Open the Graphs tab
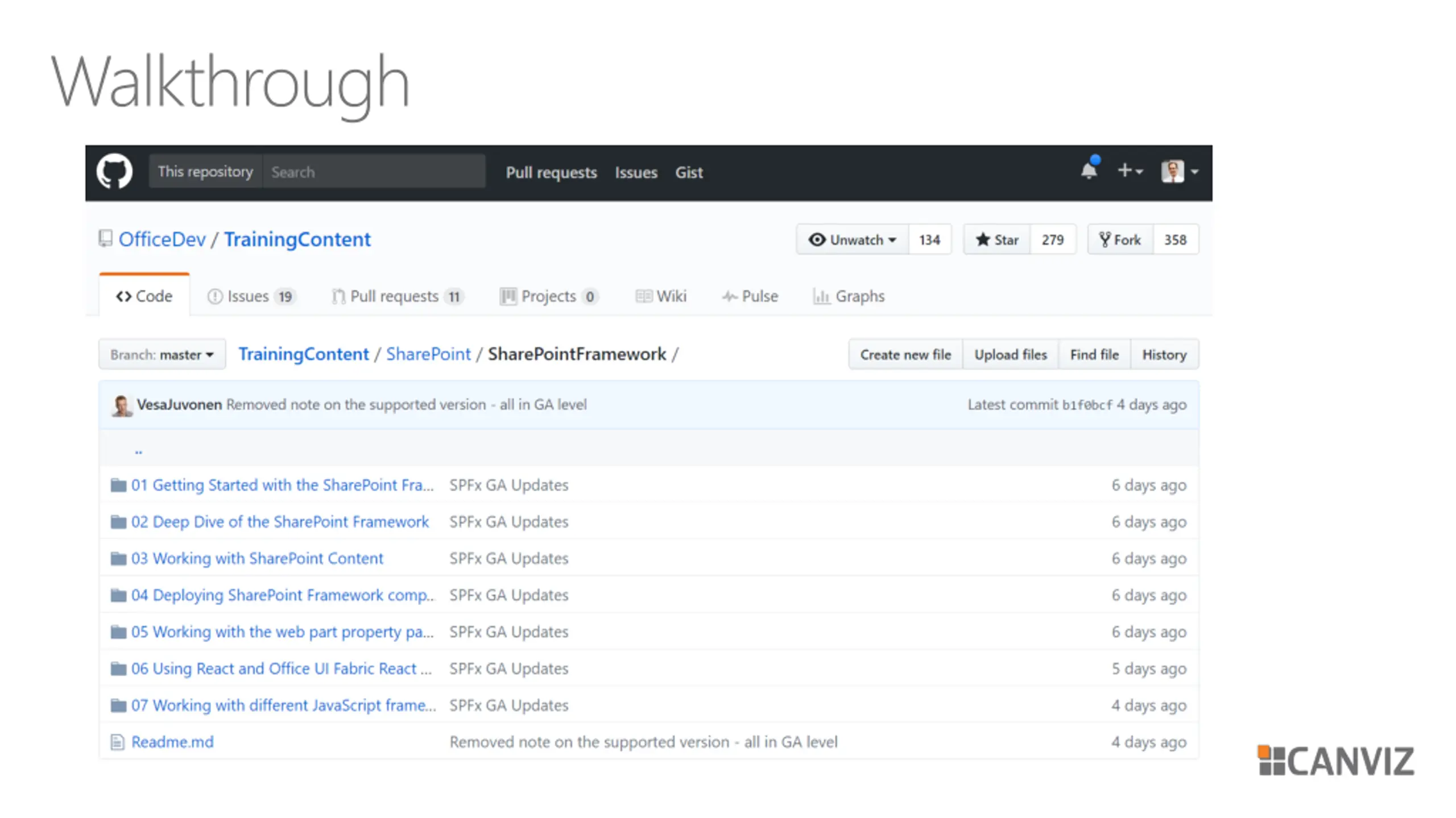Viewport: 1456px width, 818px height. [x=849, y=296]
